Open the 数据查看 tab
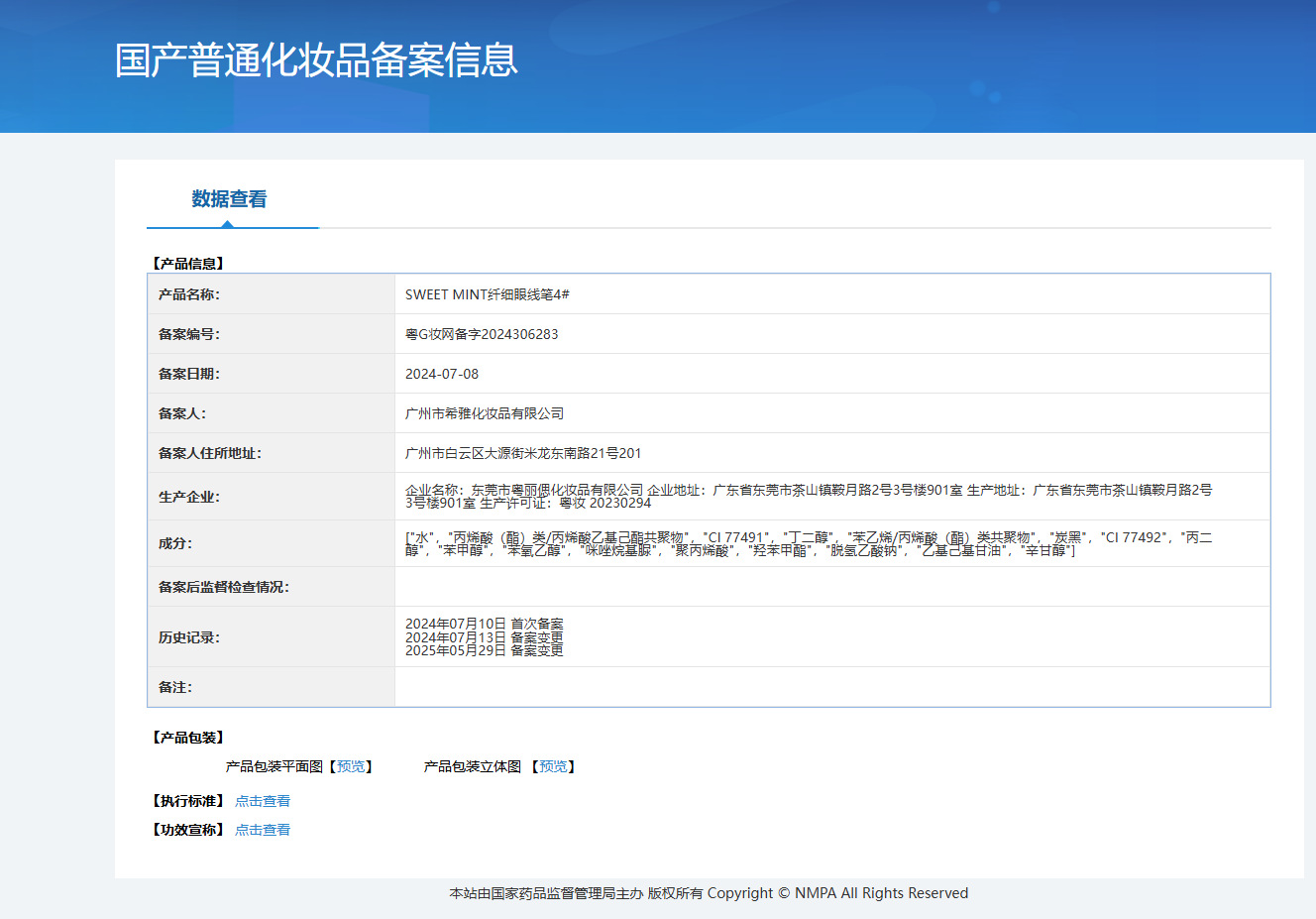Image resolution: width=1316 pixels, height=919 pixels. tap(229, 199)
